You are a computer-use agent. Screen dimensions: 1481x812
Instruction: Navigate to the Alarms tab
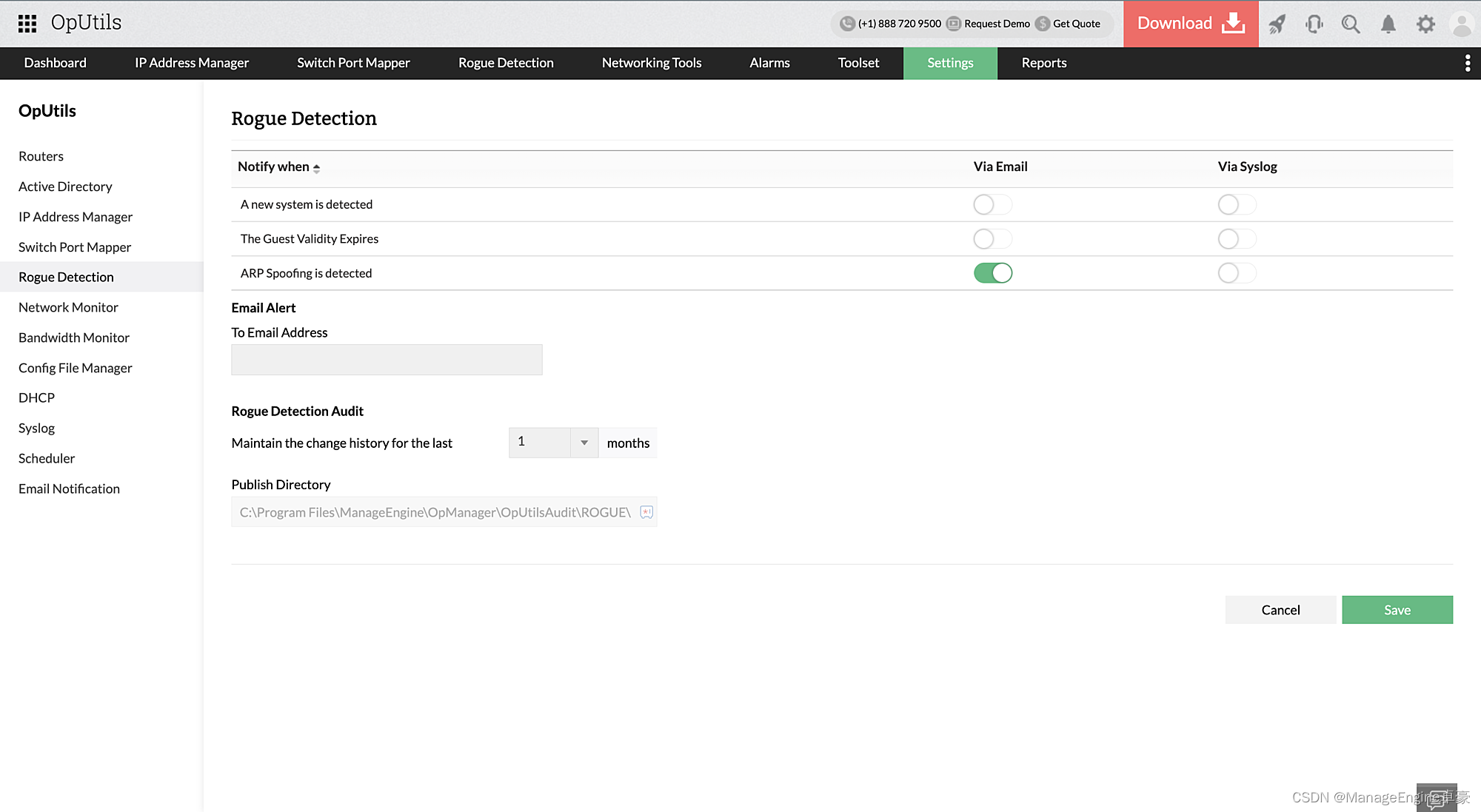[770, 62]
